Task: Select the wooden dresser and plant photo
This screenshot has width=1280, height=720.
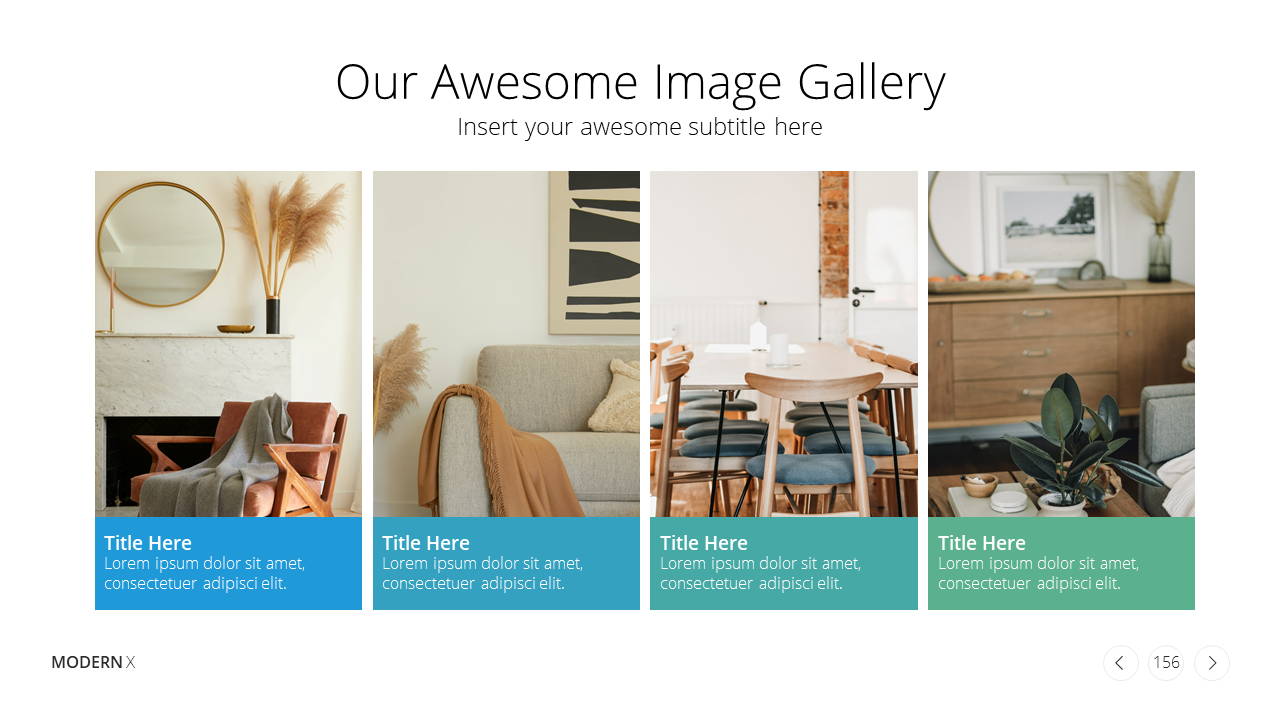Action: point(1061,344)
